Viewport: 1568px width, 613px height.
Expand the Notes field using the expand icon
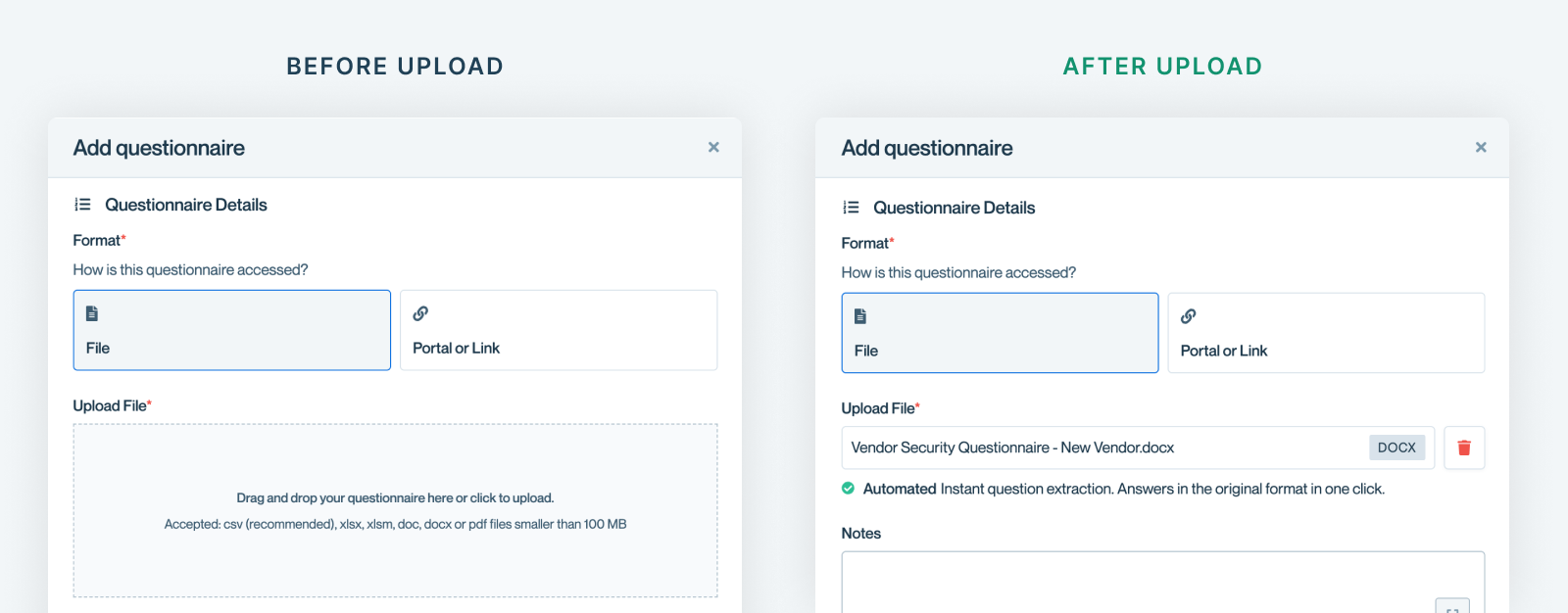click(x=1453, y=607)
